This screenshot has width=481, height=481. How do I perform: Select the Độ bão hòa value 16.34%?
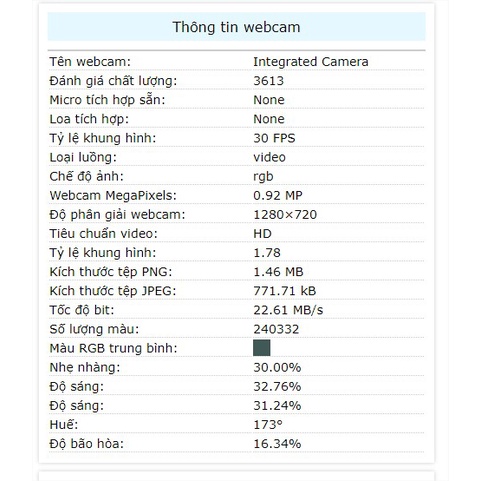pos(277,444)
